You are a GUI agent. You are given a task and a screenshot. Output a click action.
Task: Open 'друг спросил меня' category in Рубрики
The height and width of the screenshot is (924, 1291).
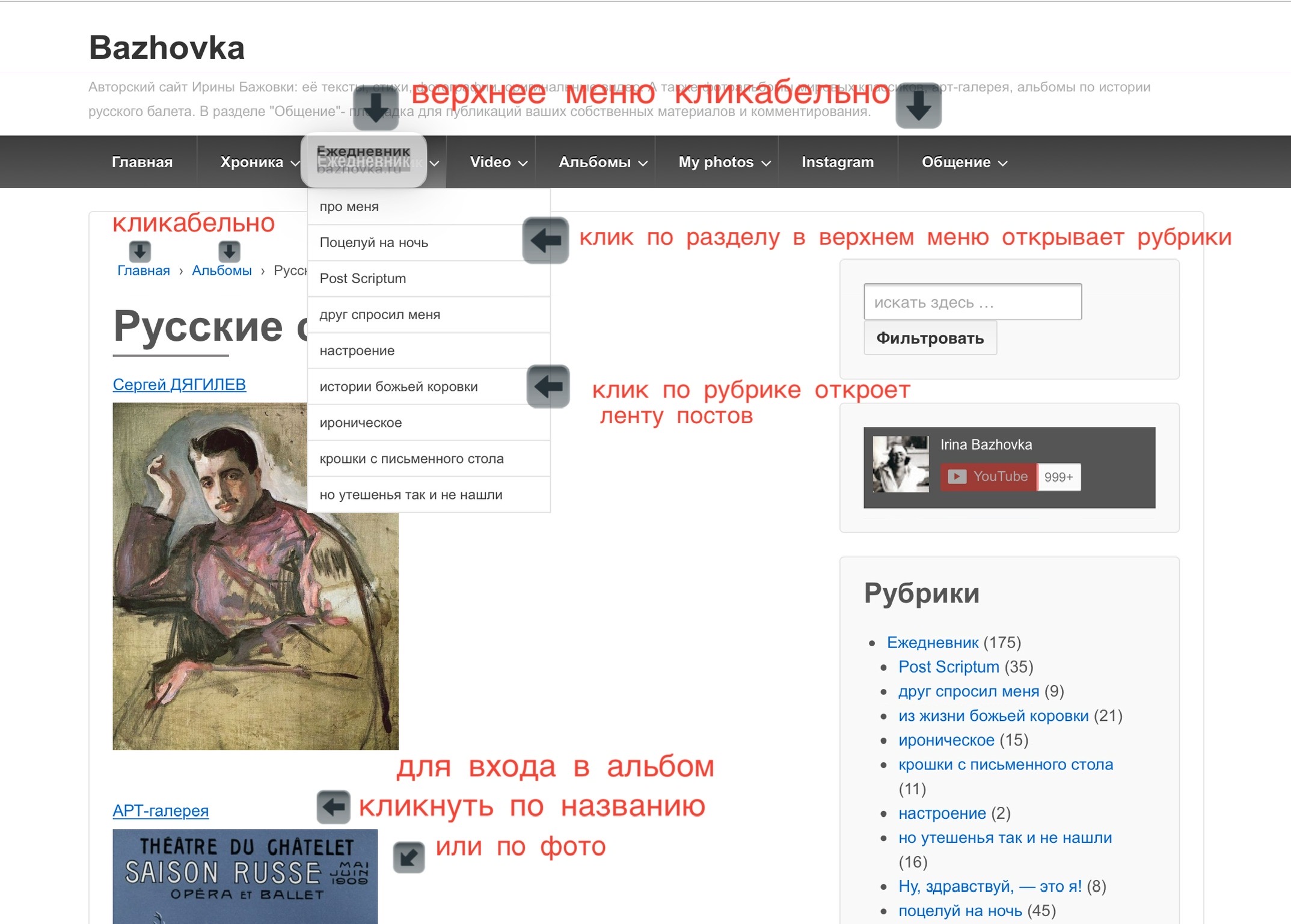coord(969,691)
